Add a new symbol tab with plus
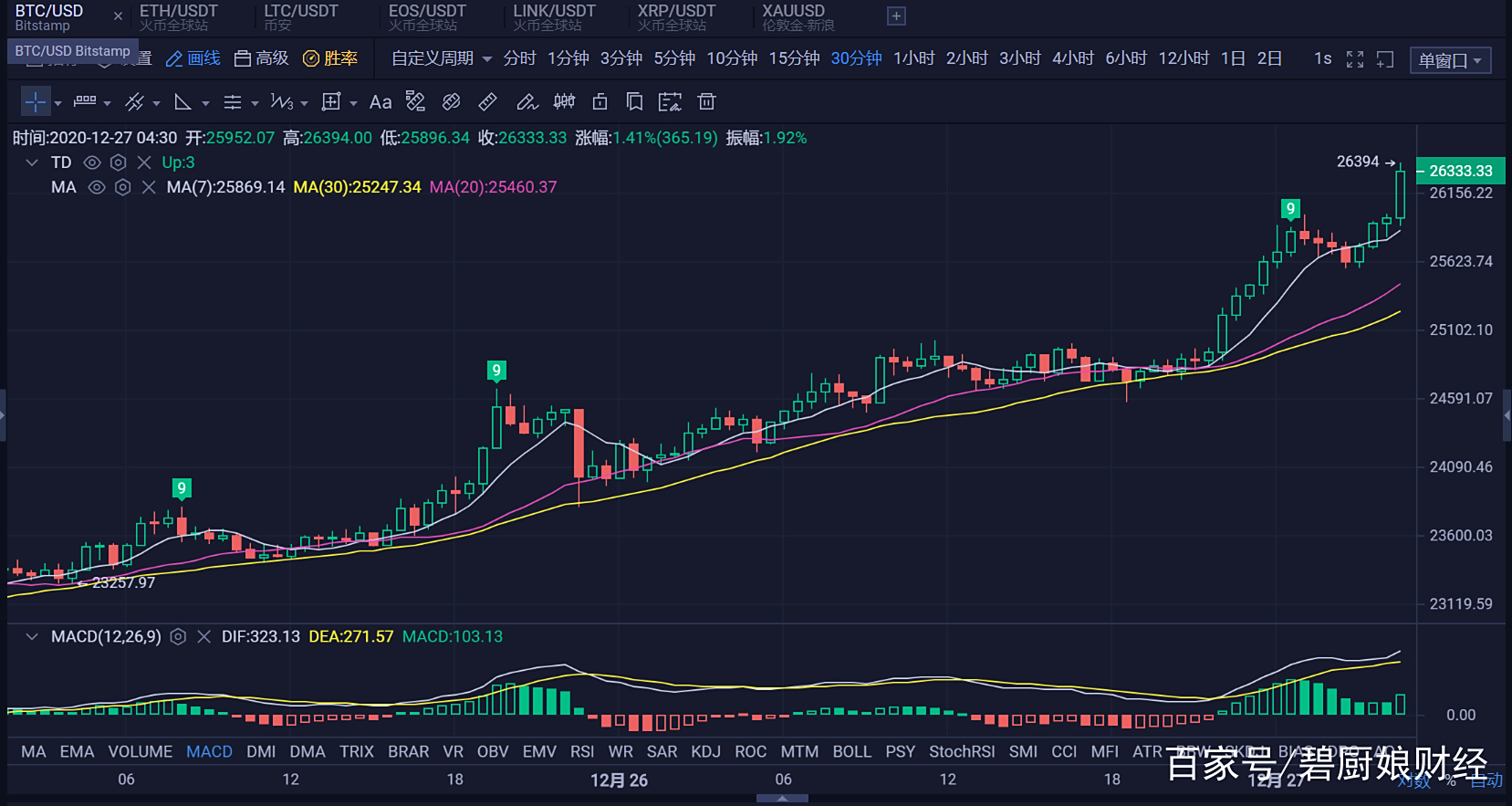 (896, 16)
